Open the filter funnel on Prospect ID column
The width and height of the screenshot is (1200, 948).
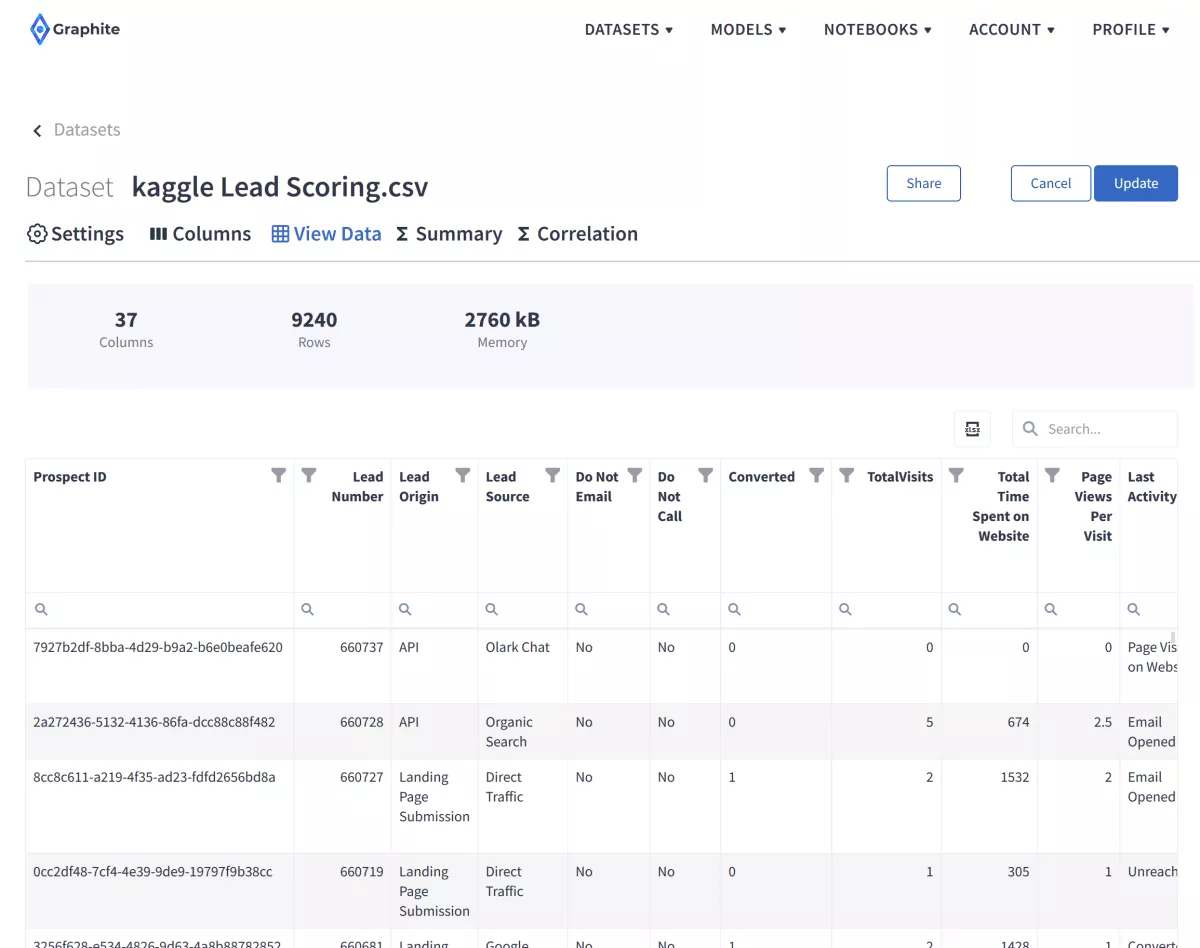[278, 477]
